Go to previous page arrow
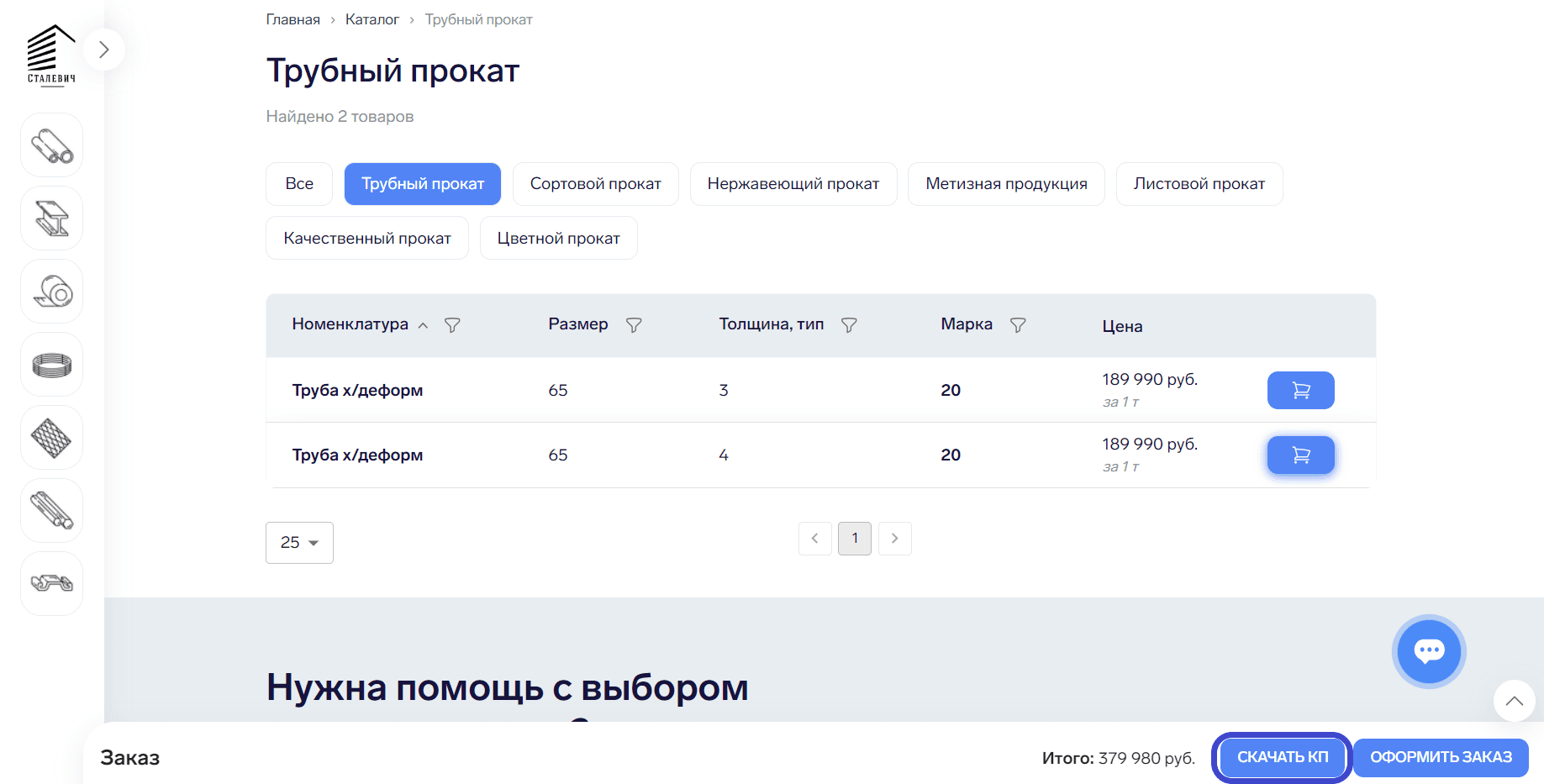Image resolution: width=1544 pixels, height=784 pixels. coord(815,539)
